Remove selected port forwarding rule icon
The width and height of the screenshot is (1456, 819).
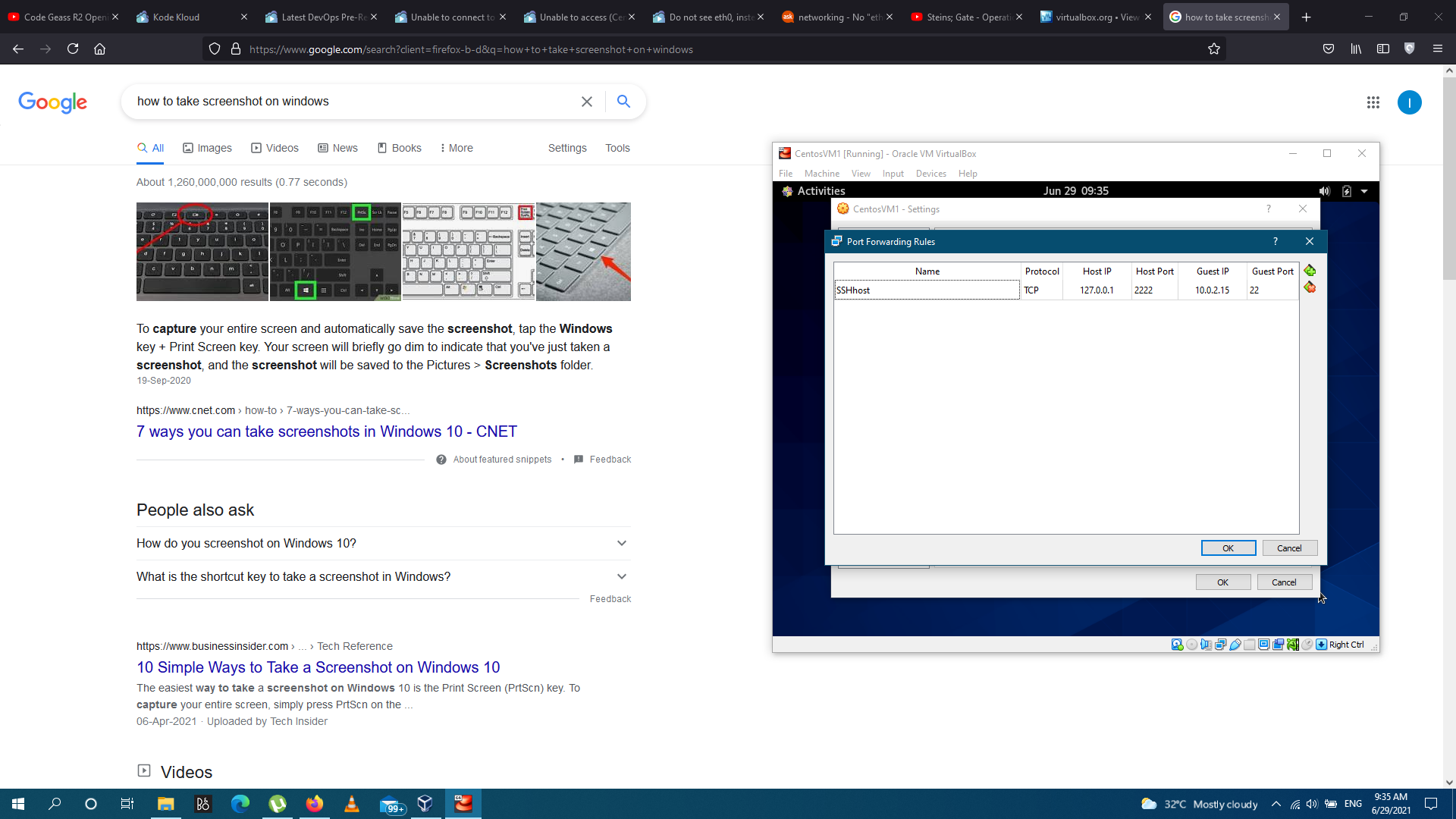click(x=1310, y=287)
